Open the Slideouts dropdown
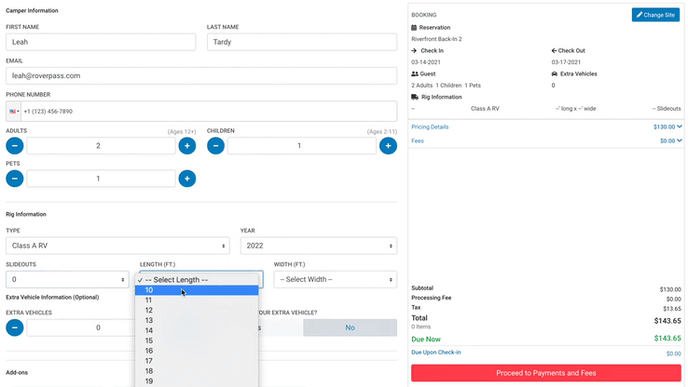 (x=68, y=280)
